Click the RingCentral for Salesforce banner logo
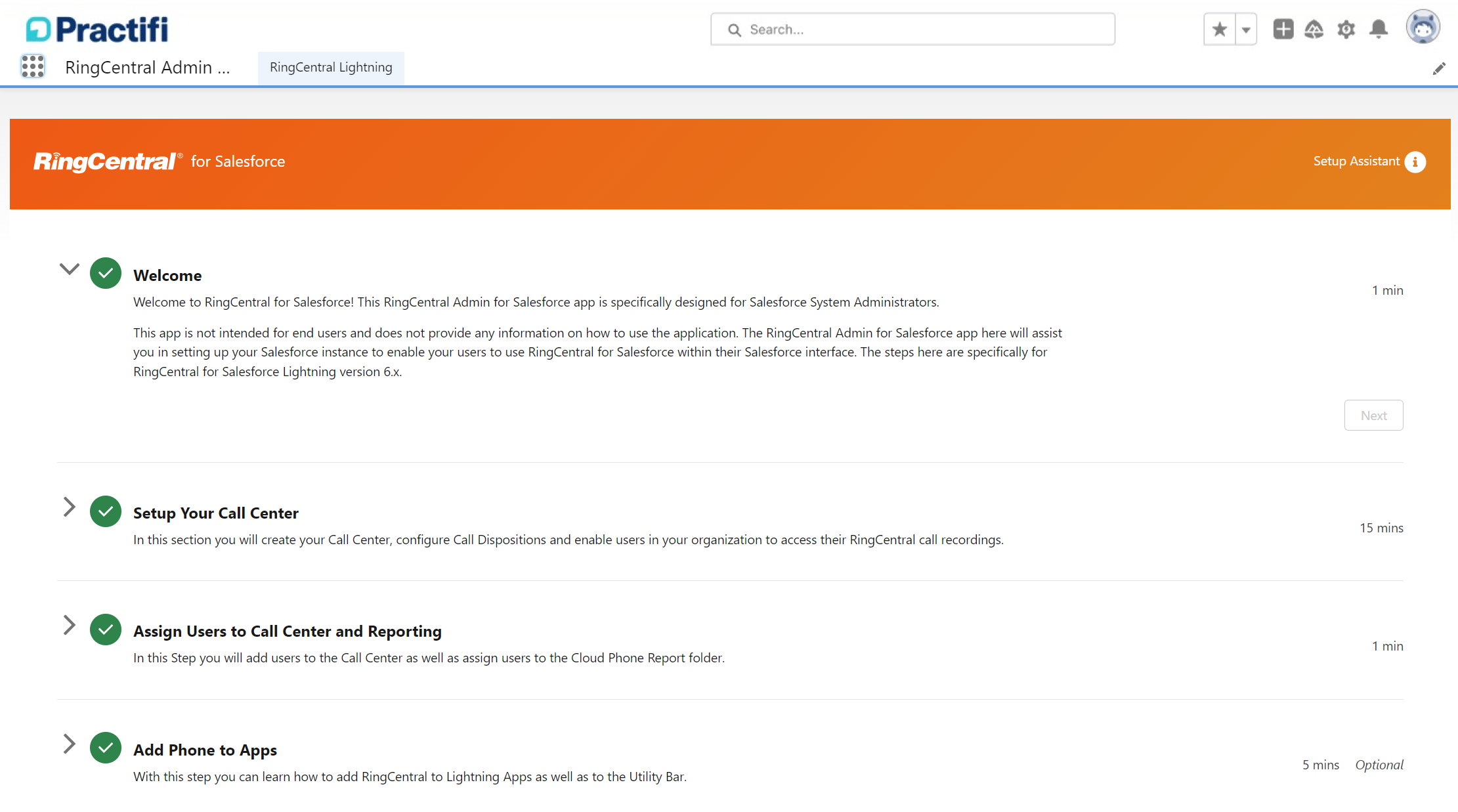This screenshot has width=1458, height=812. (160, 161)
